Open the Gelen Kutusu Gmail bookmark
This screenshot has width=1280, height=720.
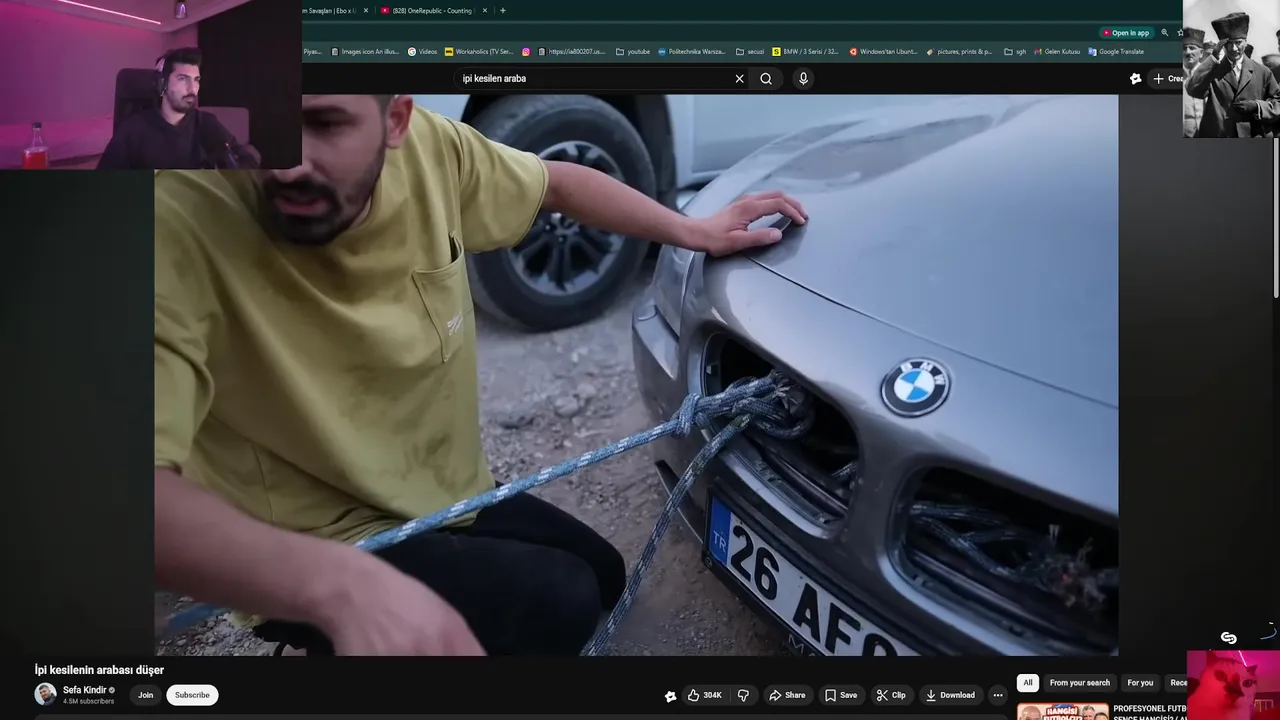1057,52
